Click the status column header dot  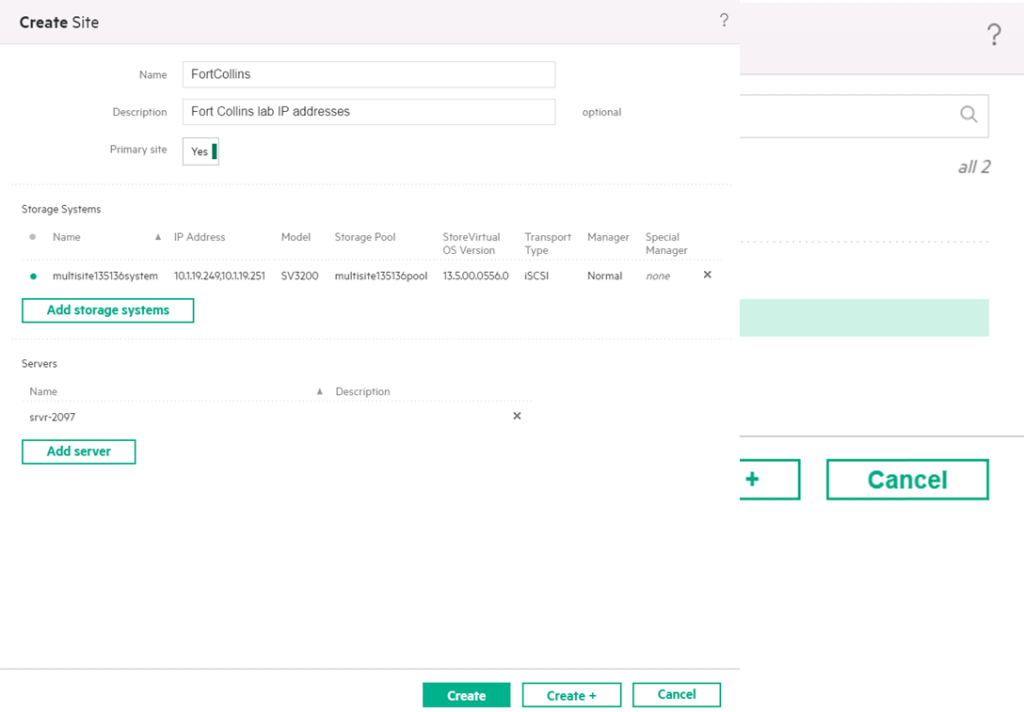pos(33,237)
